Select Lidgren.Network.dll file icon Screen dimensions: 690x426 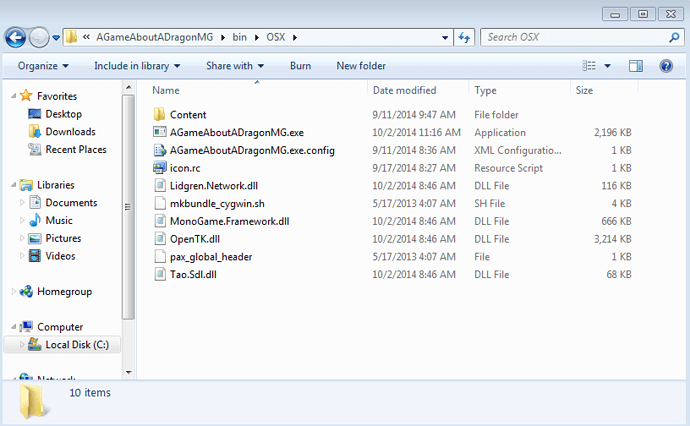tap(160, 186)
